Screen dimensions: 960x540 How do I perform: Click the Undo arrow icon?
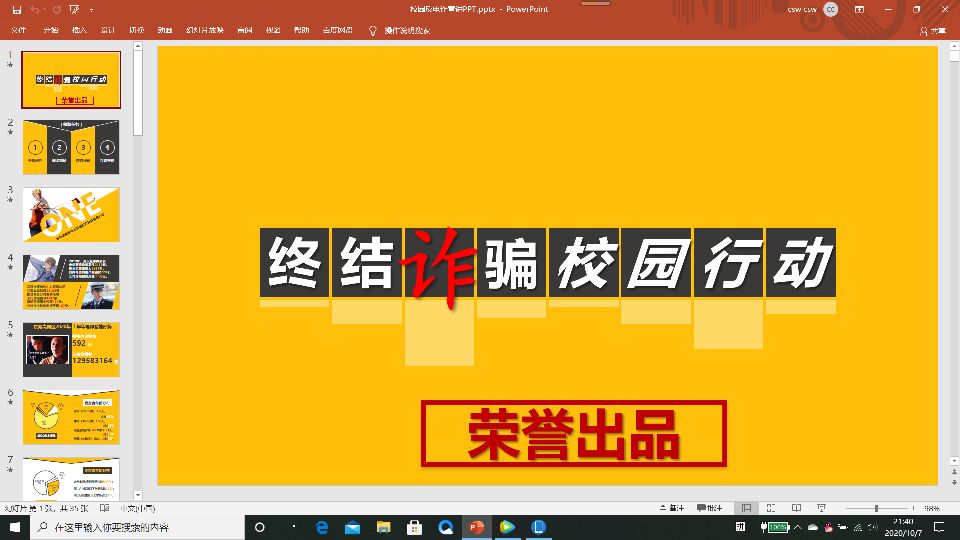pos(36,9)
